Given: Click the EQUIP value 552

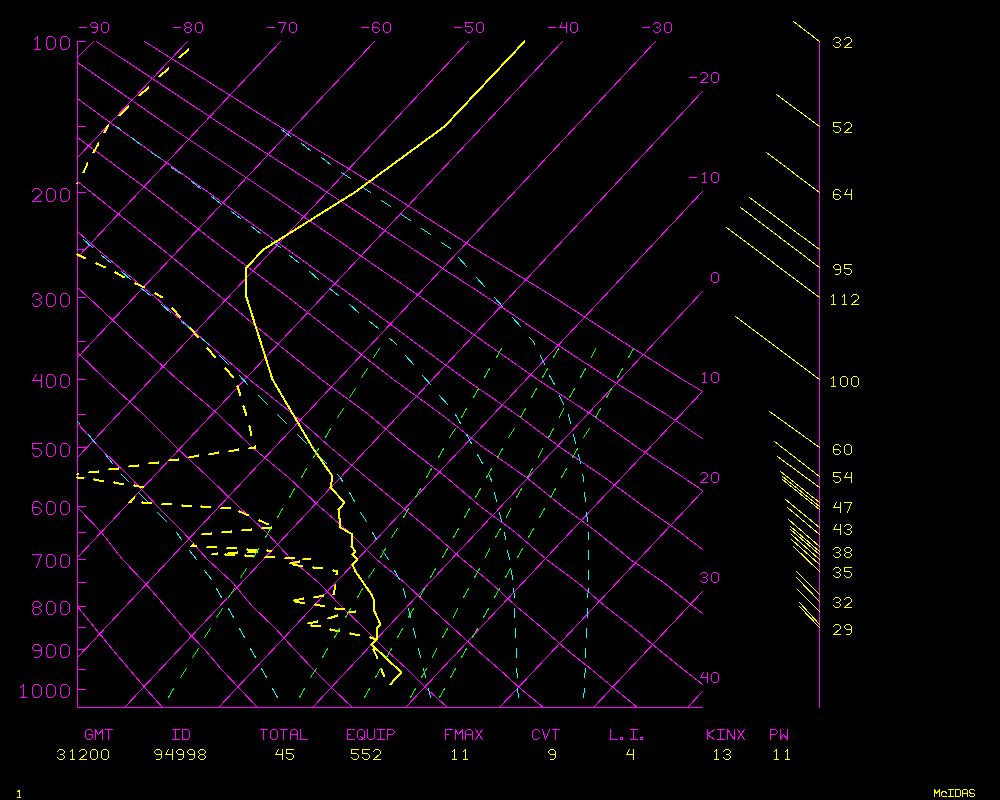Looking at the screenshot, I should [366, 755].
